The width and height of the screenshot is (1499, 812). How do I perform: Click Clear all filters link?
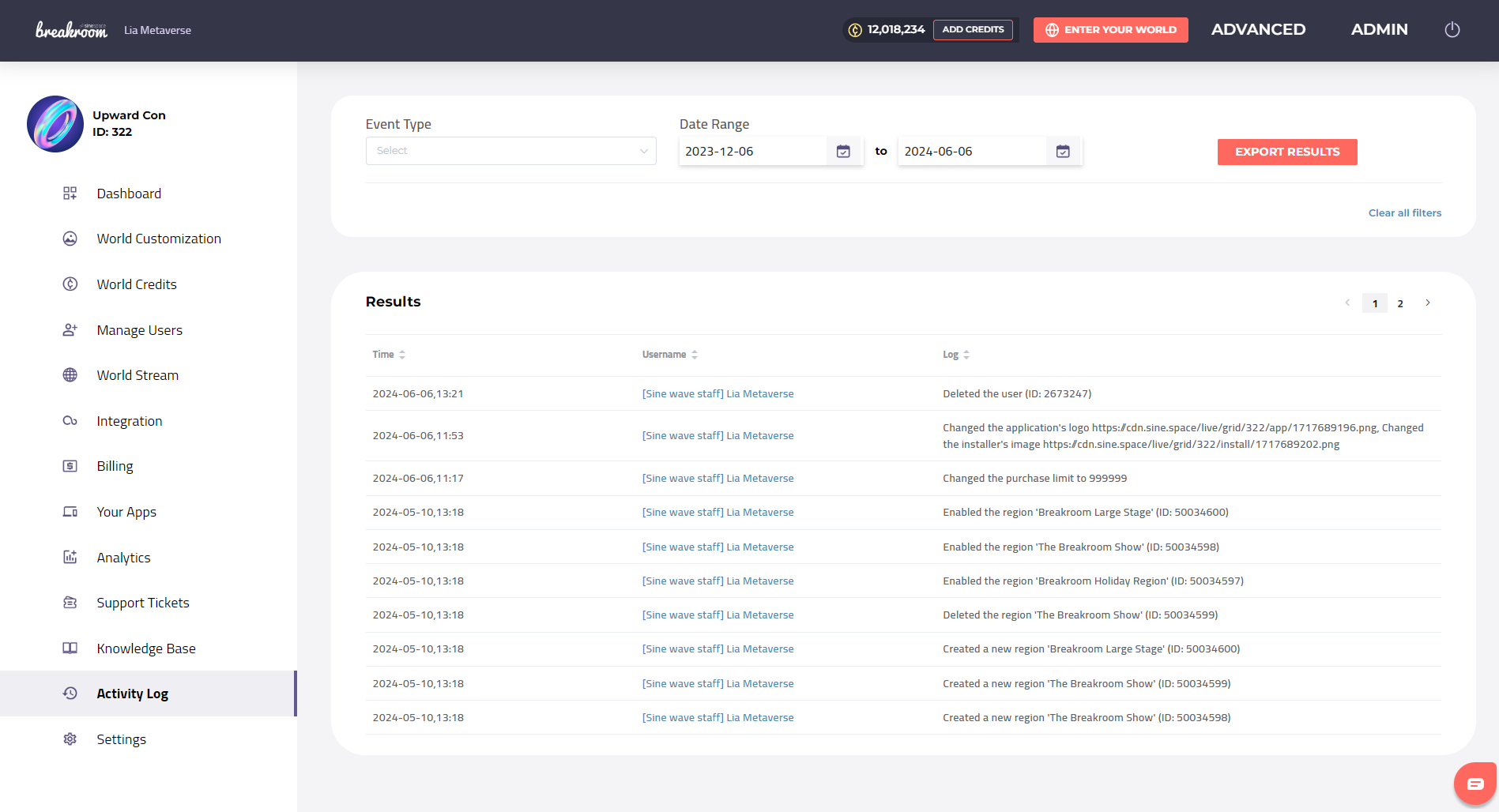tap(1405, 213)
